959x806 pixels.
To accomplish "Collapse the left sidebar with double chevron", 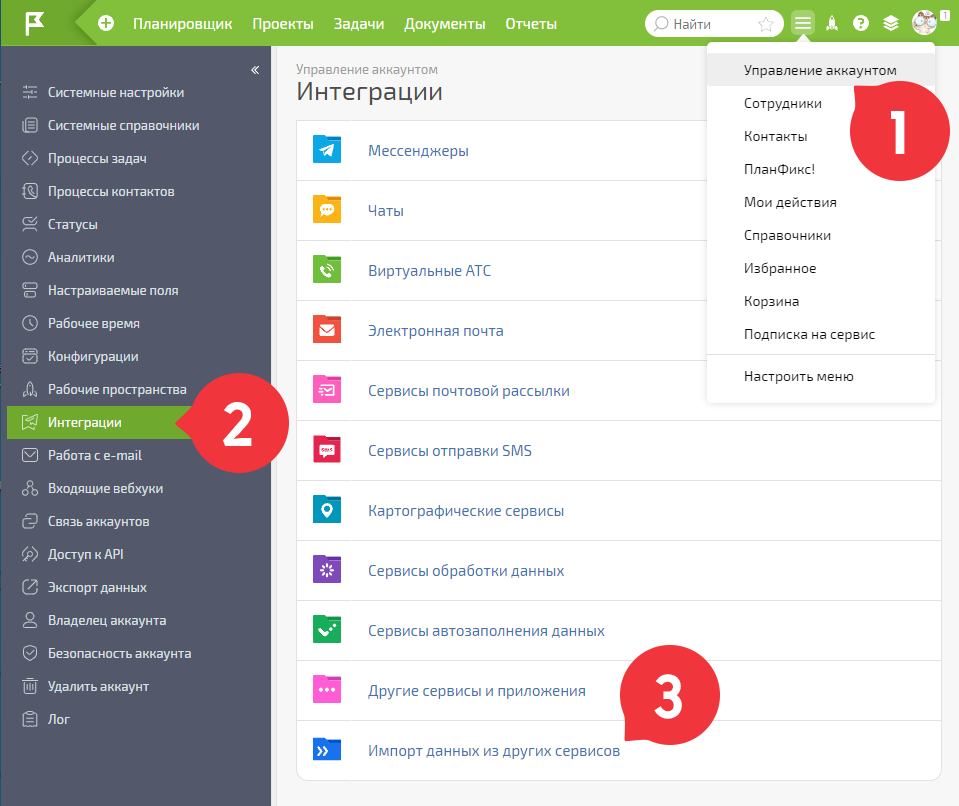I will tap(255, 70).
